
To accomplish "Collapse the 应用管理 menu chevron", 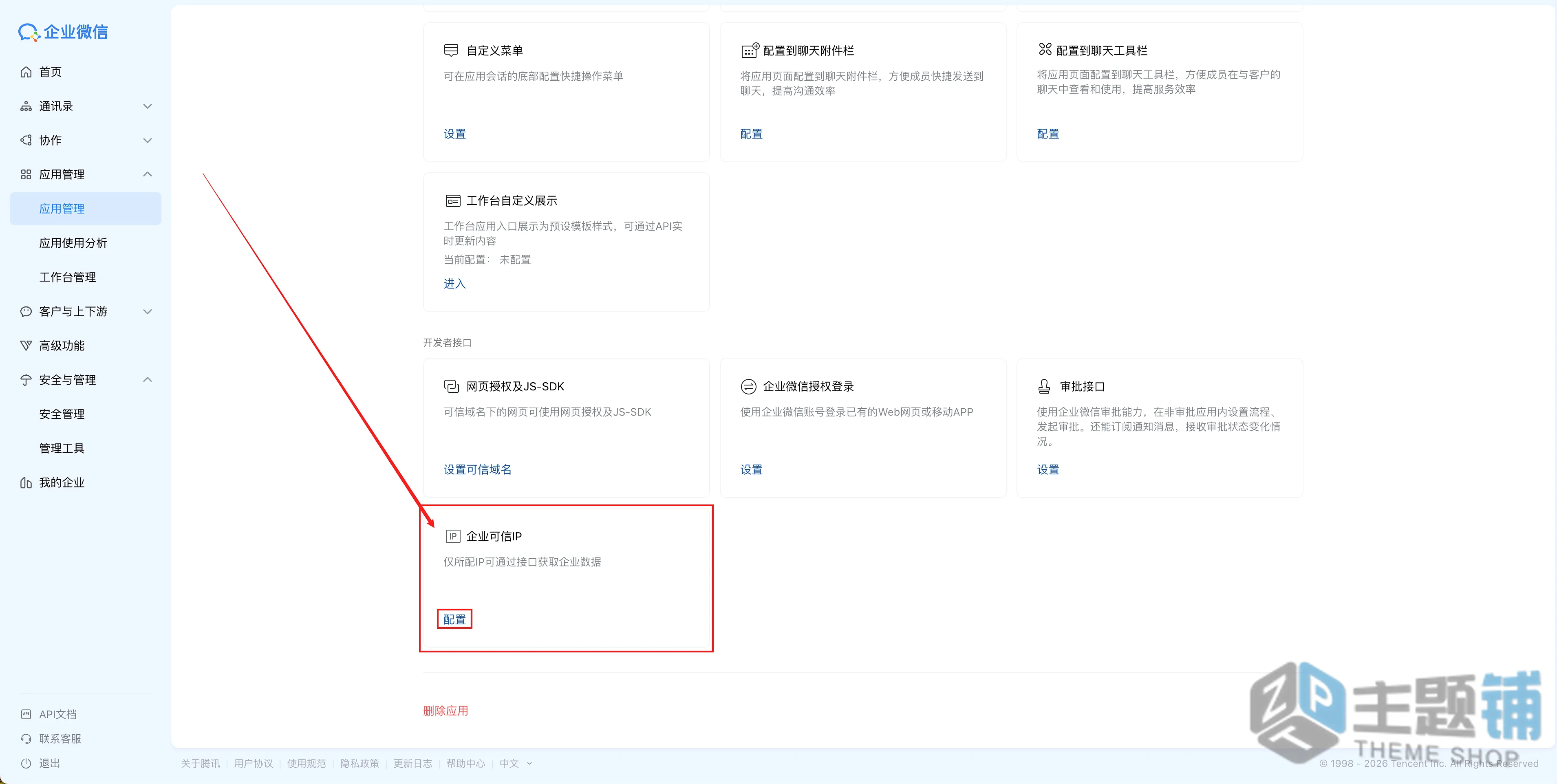I will 148,174.
